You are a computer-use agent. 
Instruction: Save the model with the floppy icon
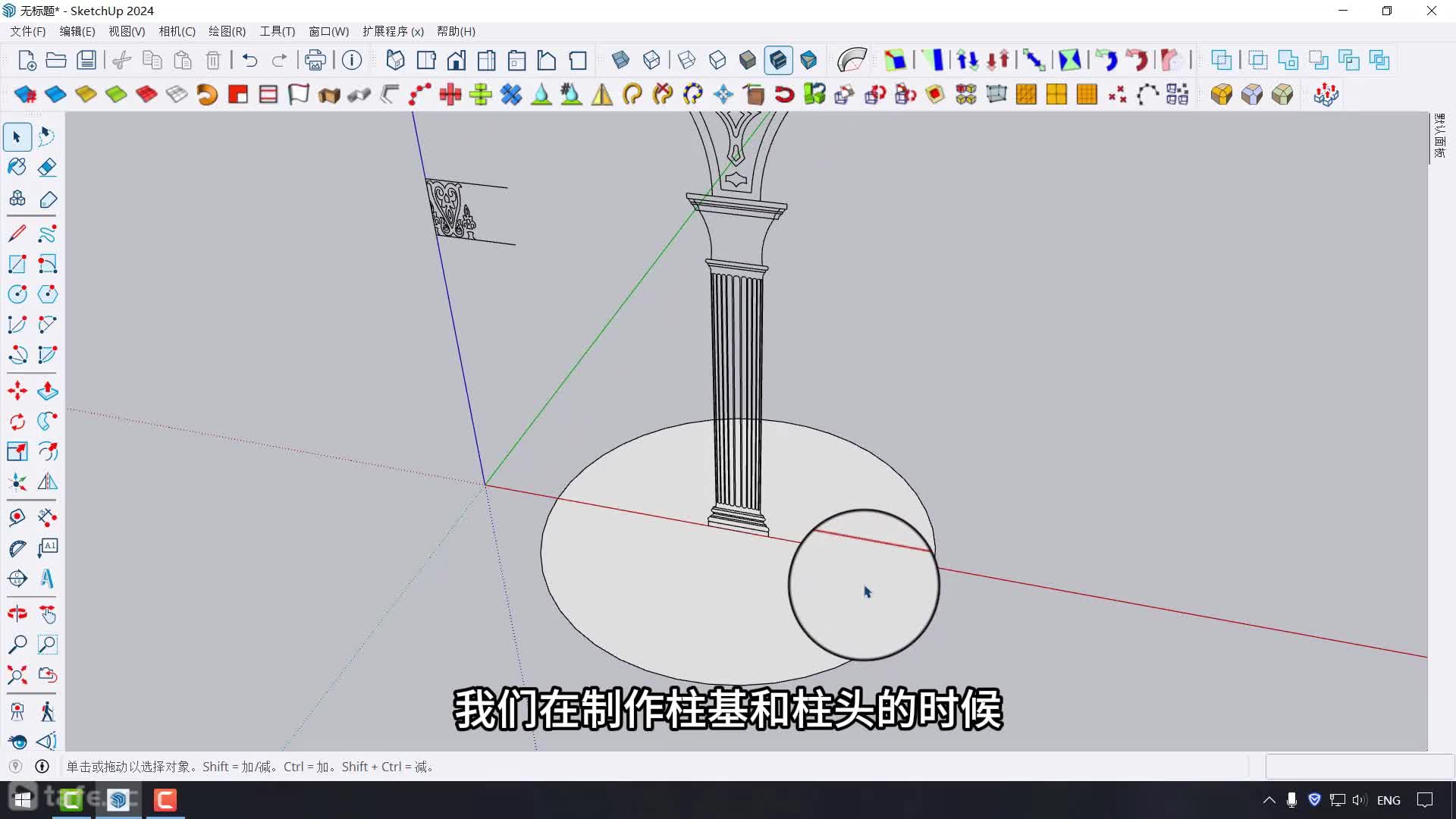[87, 60]
